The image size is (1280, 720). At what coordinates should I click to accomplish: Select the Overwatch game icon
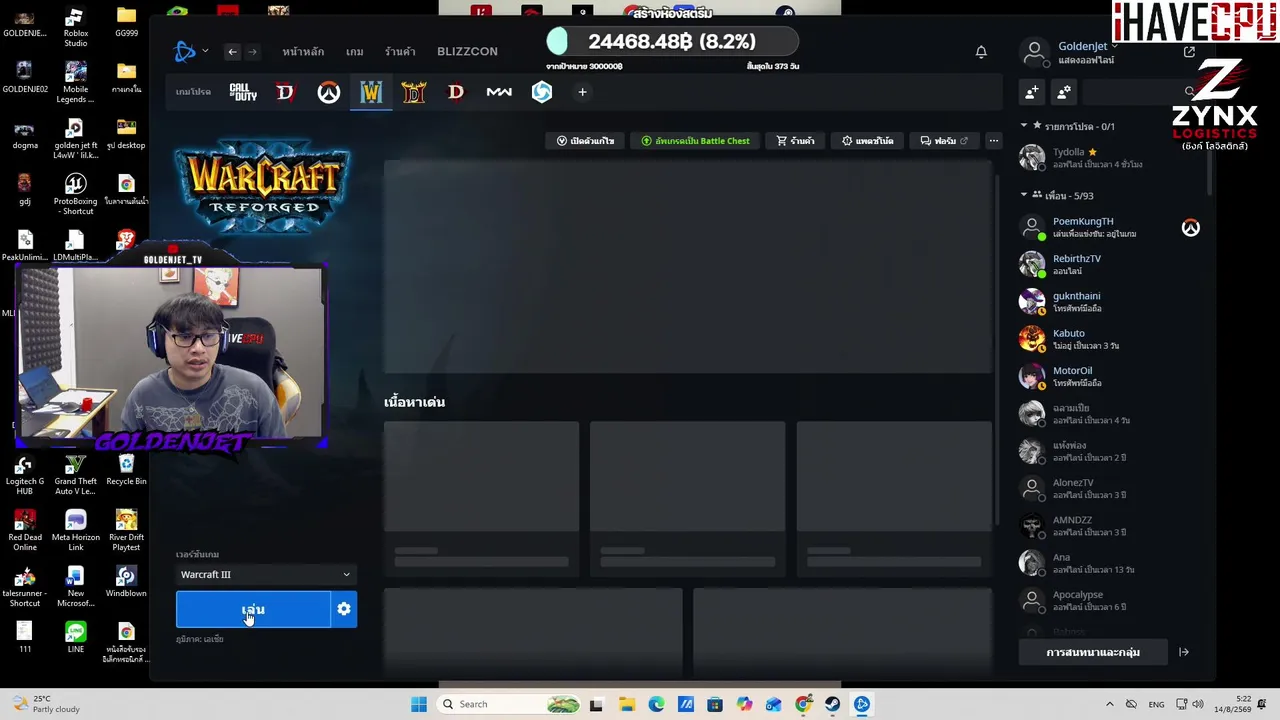(328, 92)
